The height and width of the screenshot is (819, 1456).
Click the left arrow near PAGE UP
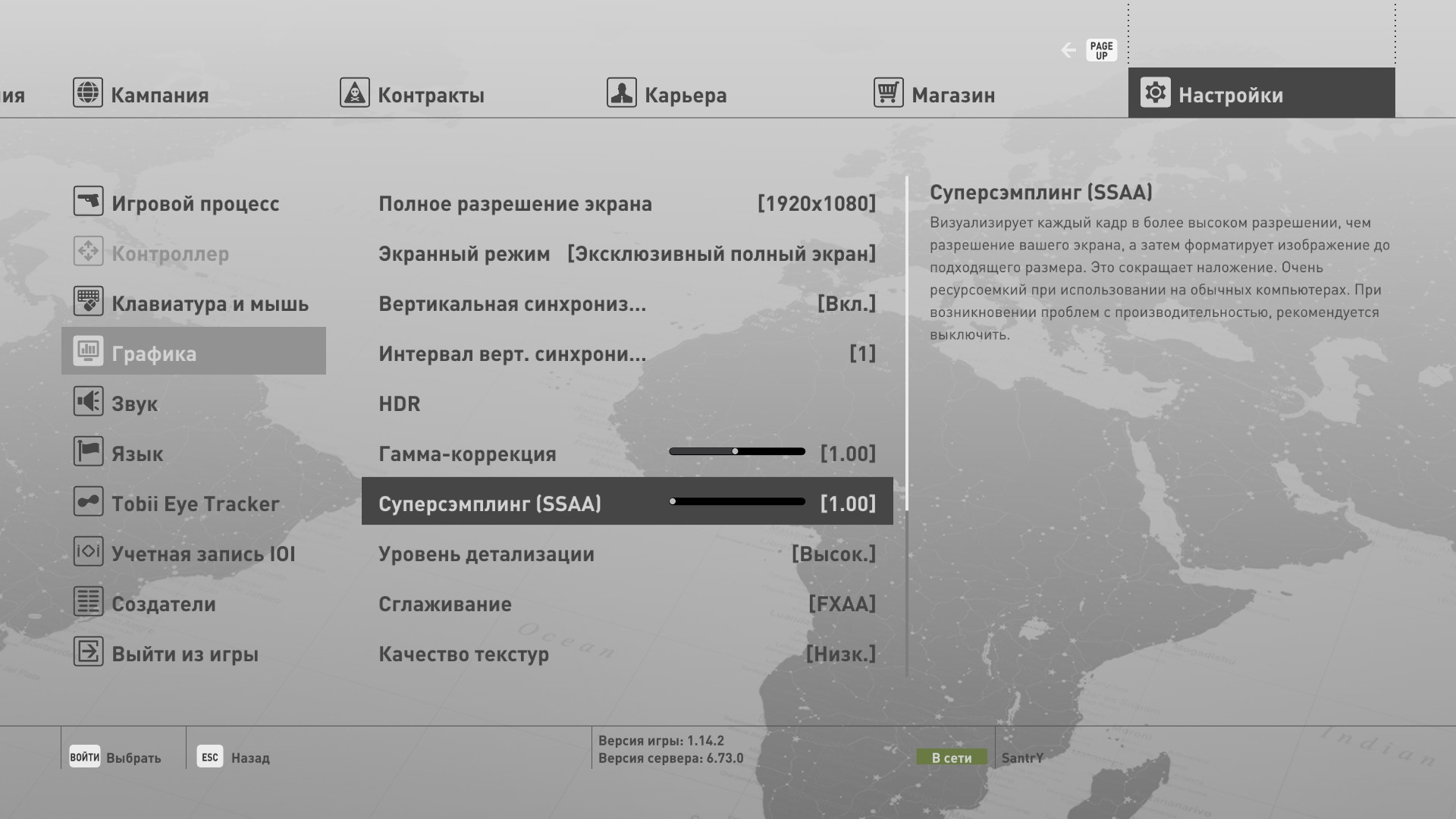coord(1068,50)
